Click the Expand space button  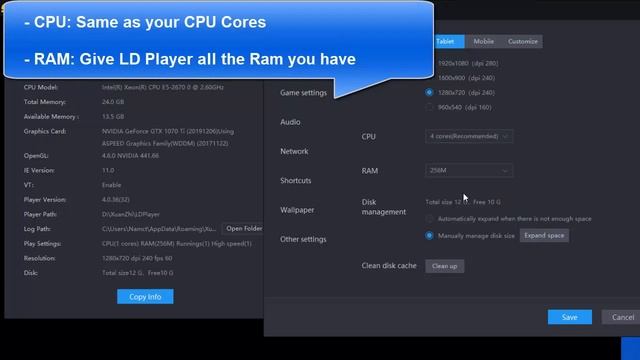tap(544, 236)
